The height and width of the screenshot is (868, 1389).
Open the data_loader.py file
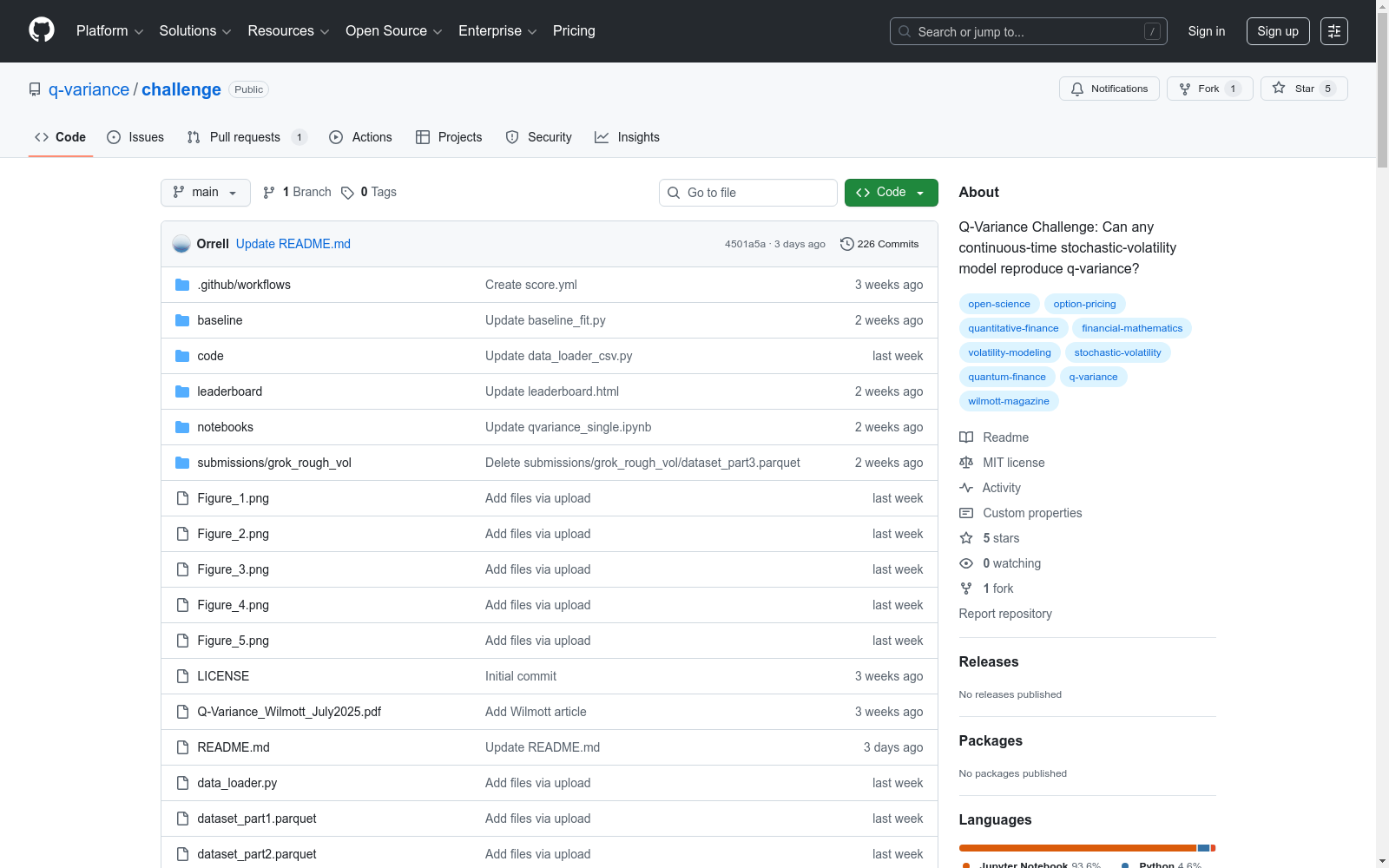[x=237, y=783]
